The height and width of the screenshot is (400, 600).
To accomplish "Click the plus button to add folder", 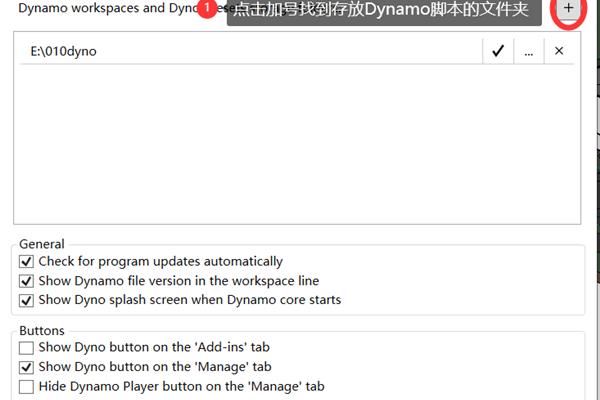I will tap(568, 8).
